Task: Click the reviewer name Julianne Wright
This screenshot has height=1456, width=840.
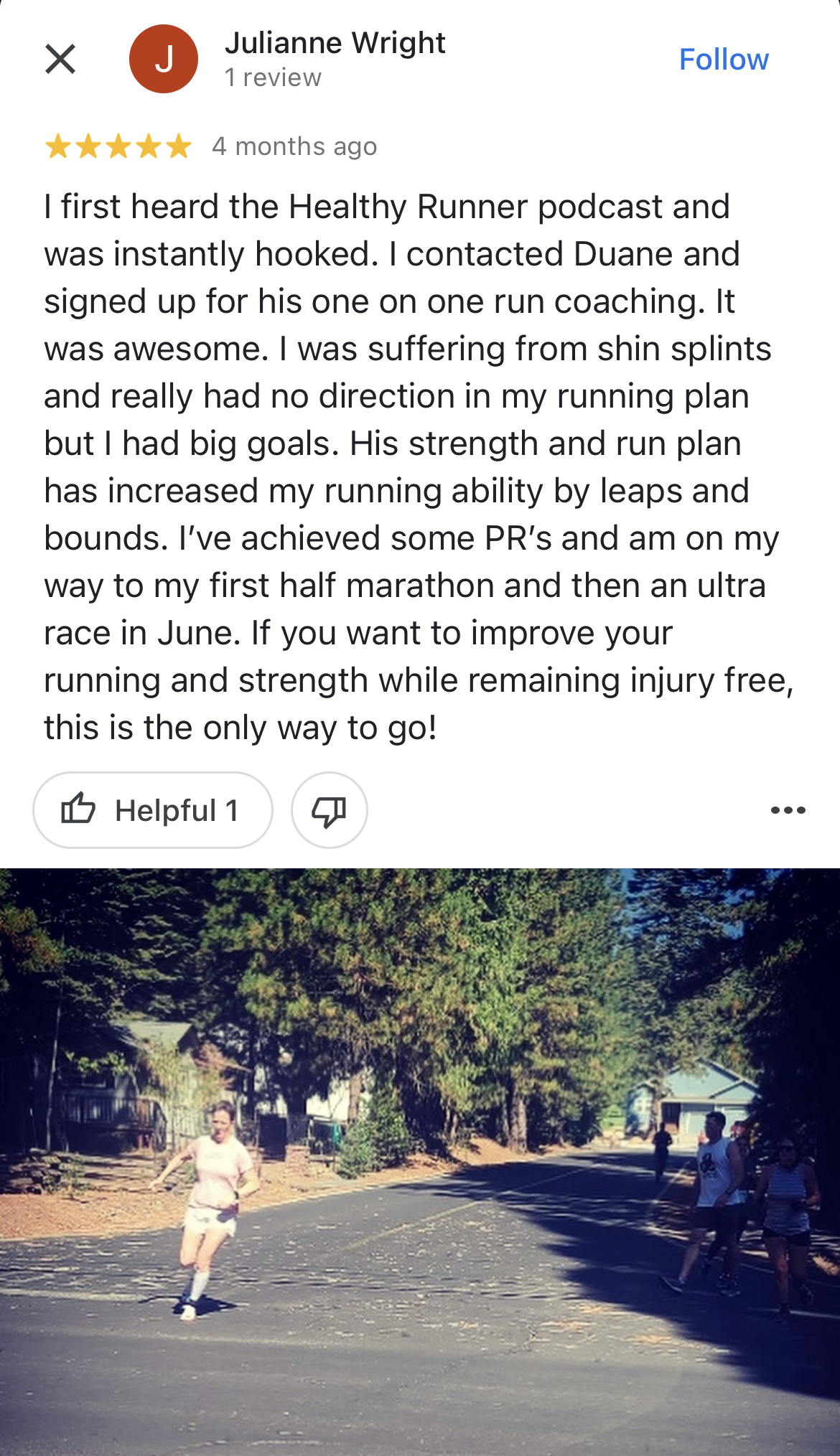Action: tap(336, 43)
